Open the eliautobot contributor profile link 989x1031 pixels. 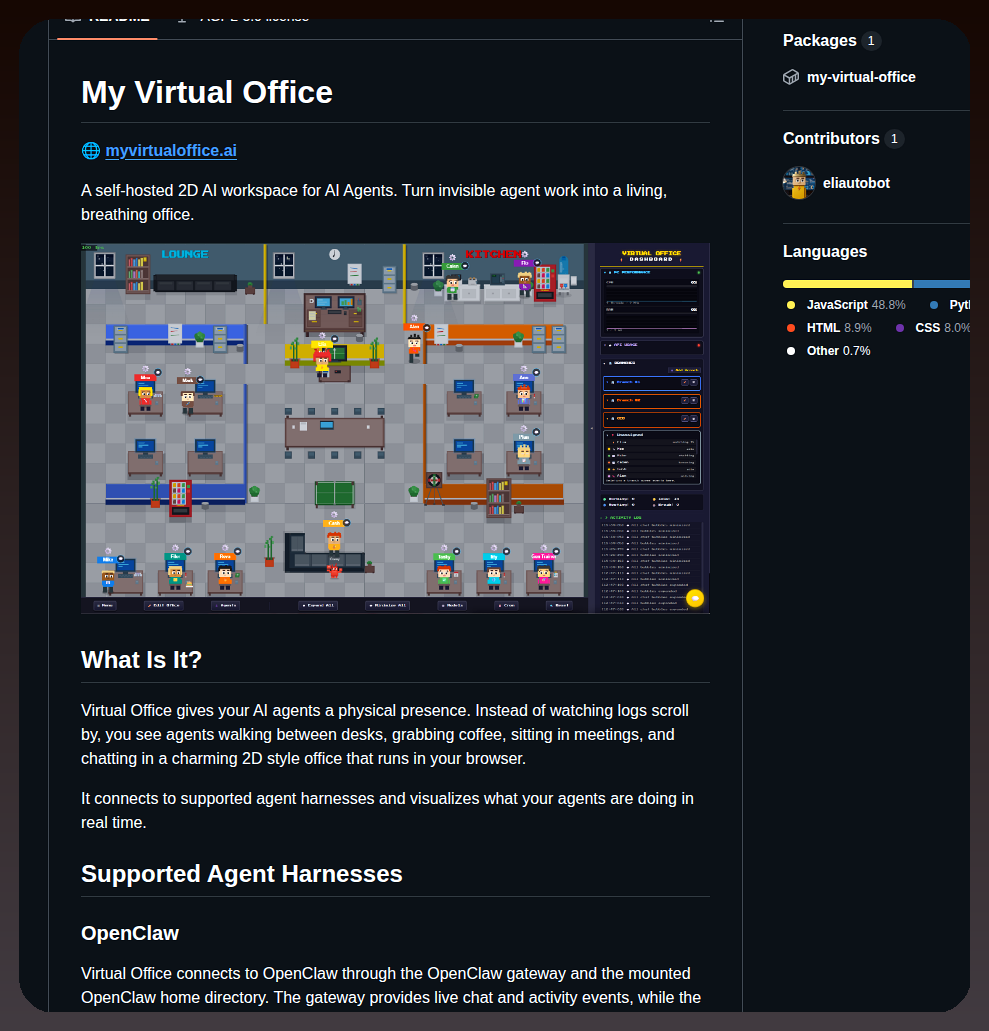(x=856, y=183)
